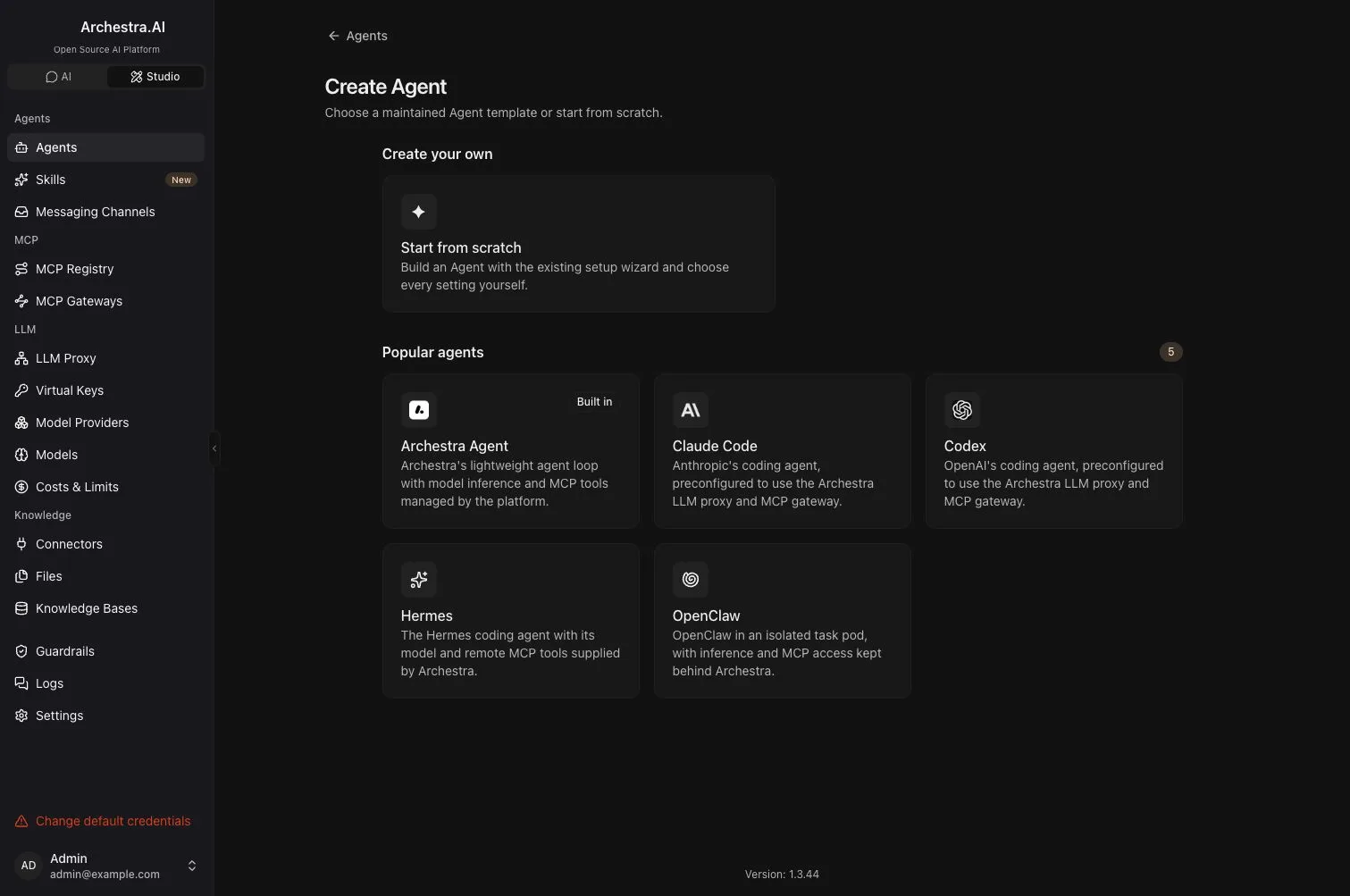Click the Start from scratch sparkle icon
Screen dimensions: 1350x896
(418, 212)
